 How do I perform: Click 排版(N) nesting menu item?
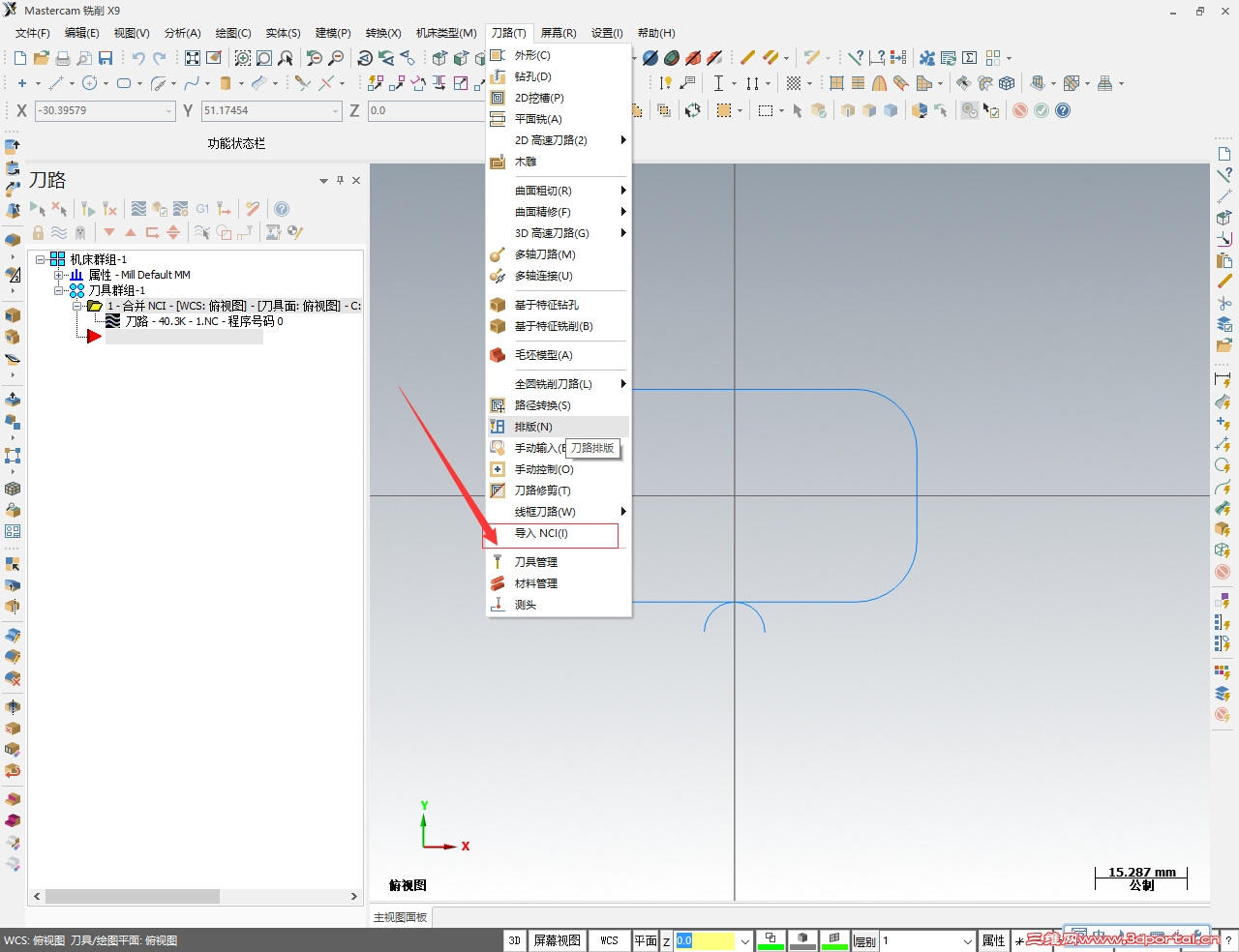coord(558,427)
